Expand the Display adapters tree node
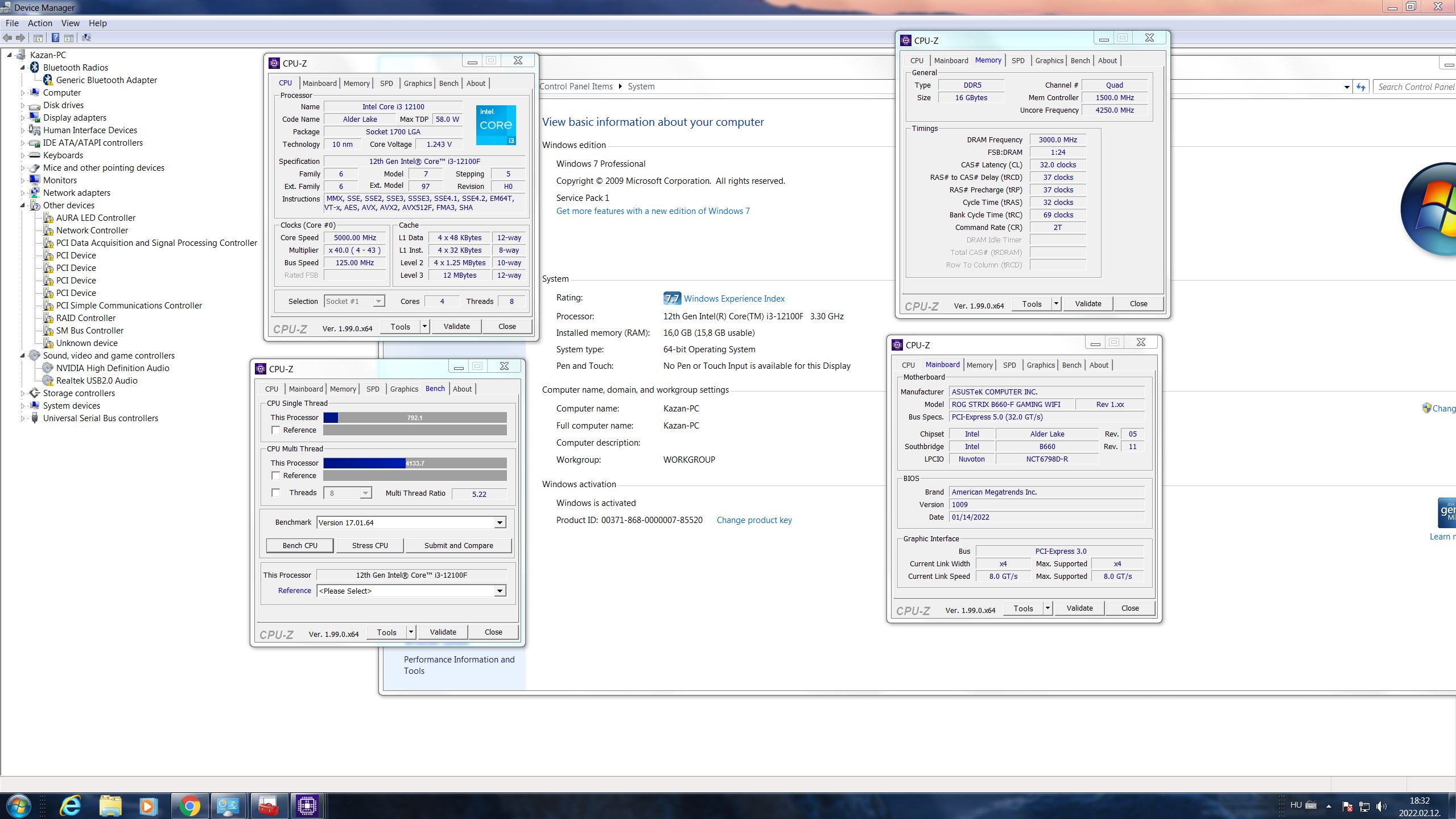 23,118
